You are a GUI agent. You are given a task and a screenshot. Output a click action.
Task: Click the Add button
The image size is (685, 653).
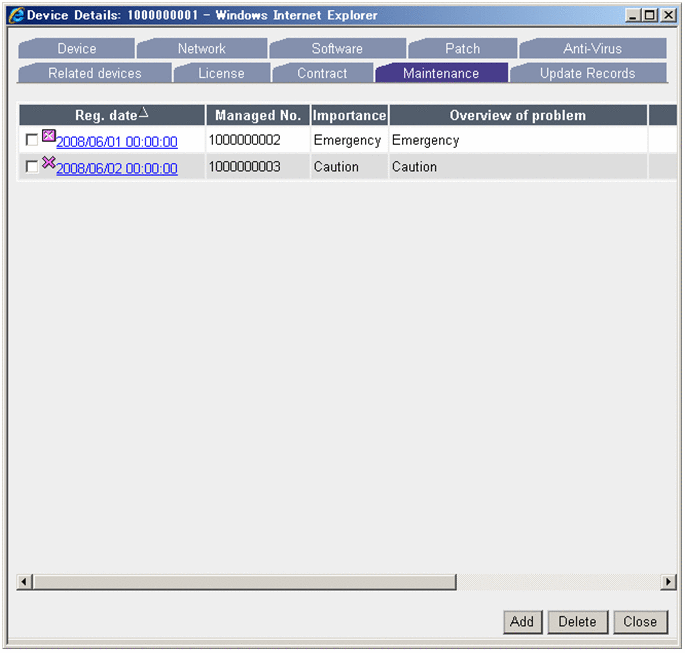522,622
